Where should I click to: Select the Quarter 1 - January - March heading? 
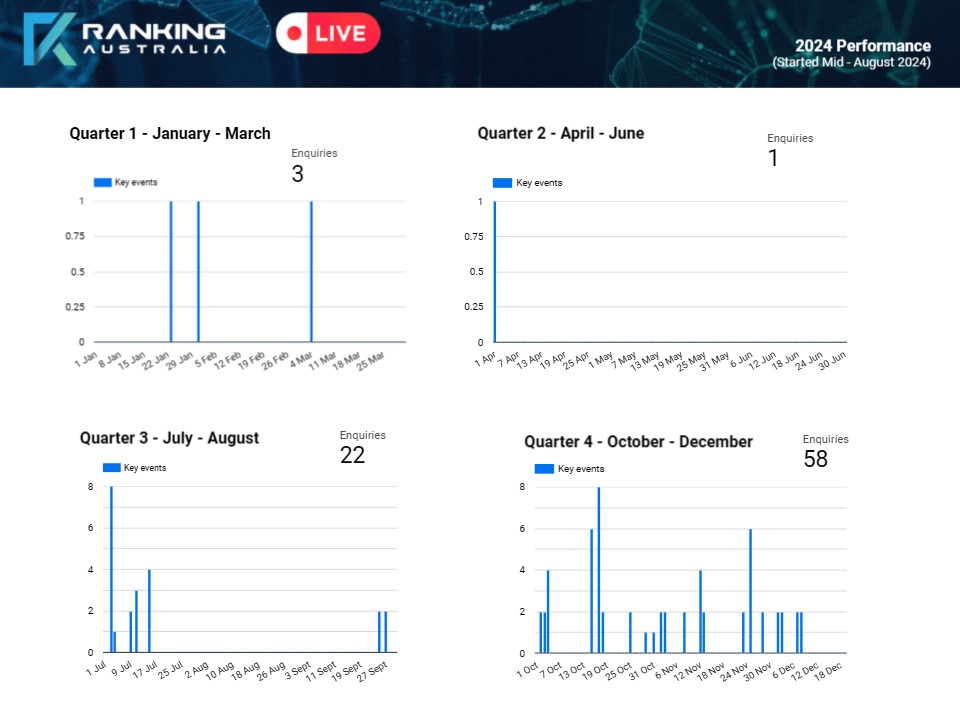(x=169, y=133)
